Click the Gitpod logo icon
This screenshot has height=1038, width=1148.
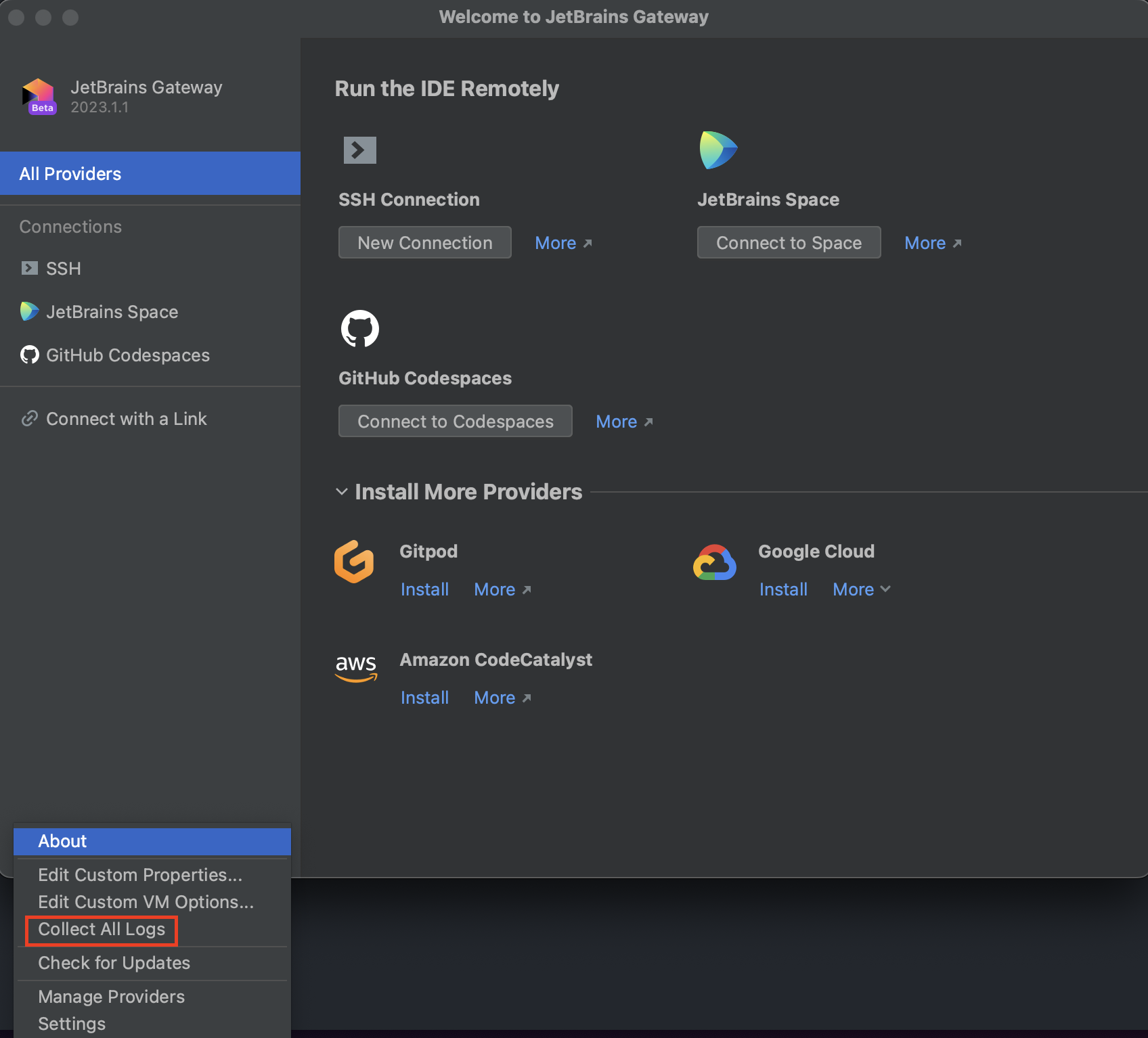click(354, 562)
